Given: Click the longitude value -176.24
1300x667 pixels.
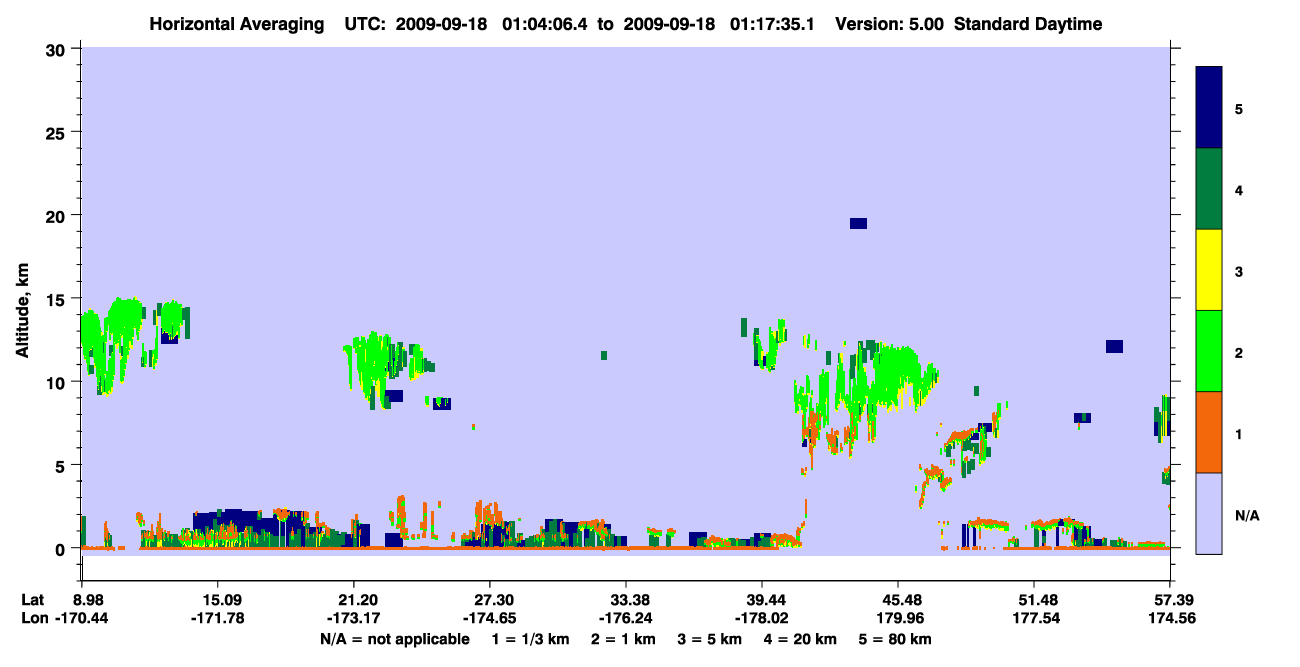Looking at the screenshot, I should point(626,619).
